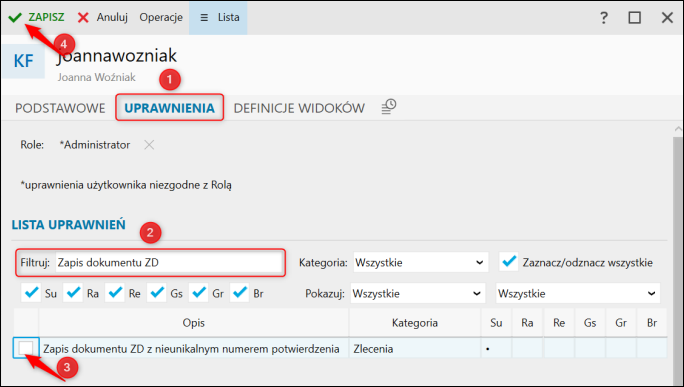Toggle the Re filter checkbox
The width and height of the screenshot is (684, 387).
pos(115,293)
